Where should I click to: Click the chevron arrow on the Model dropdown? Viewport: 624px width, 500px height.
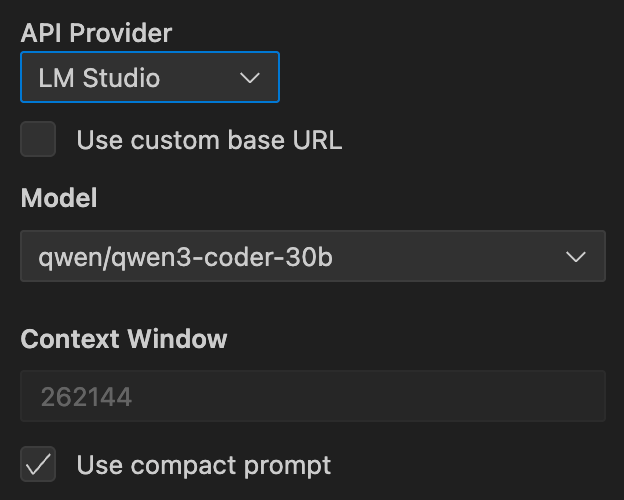click(576, 257)
